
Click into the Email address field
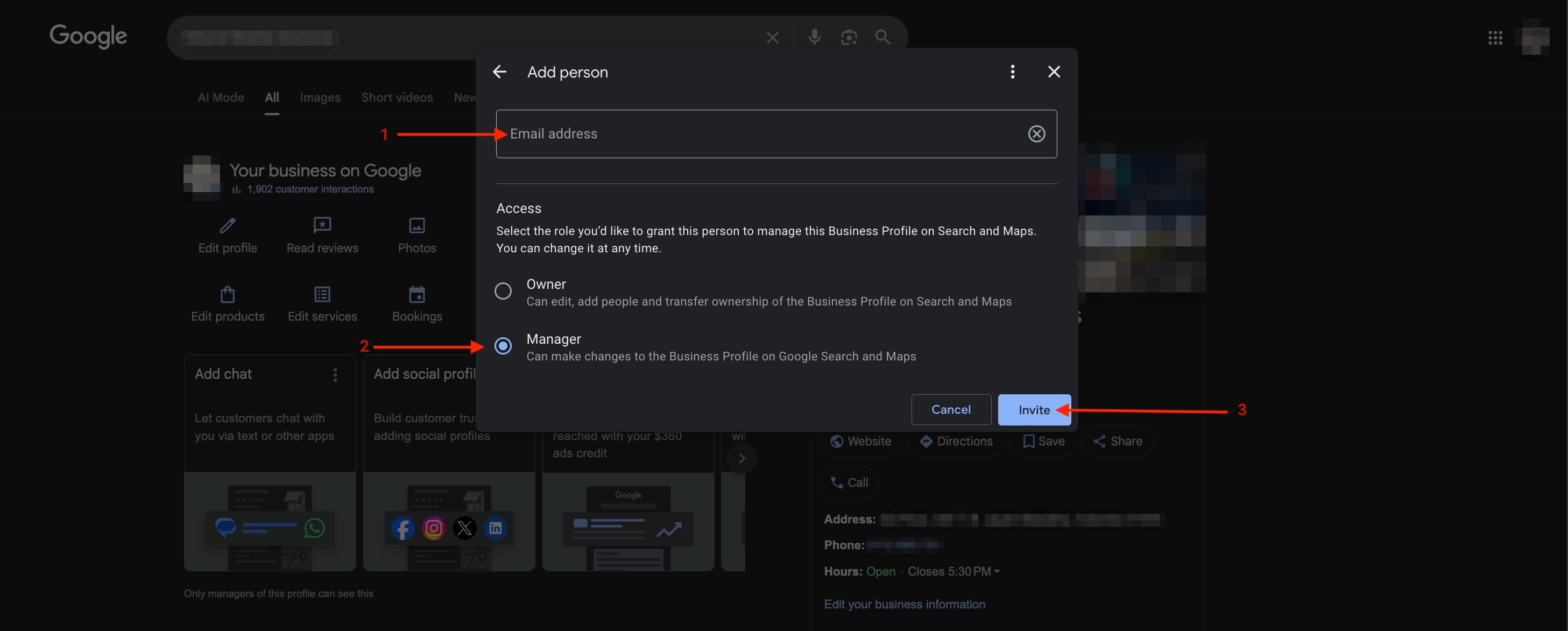pyautogui.click(x=761, y=134)
